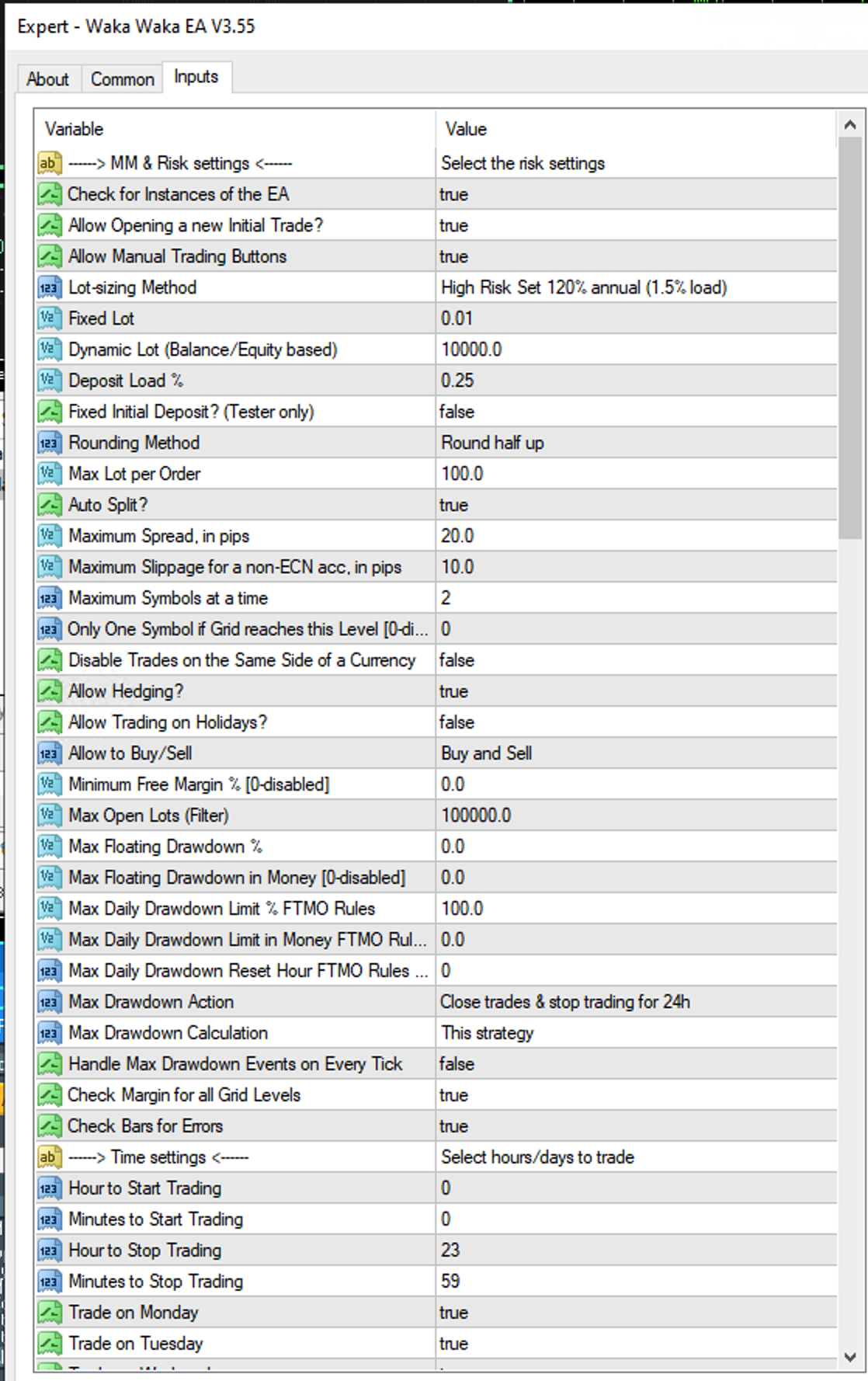Open the Lot-sizing Method value 'High Risk Set 120% annual'

pos(637,287)
